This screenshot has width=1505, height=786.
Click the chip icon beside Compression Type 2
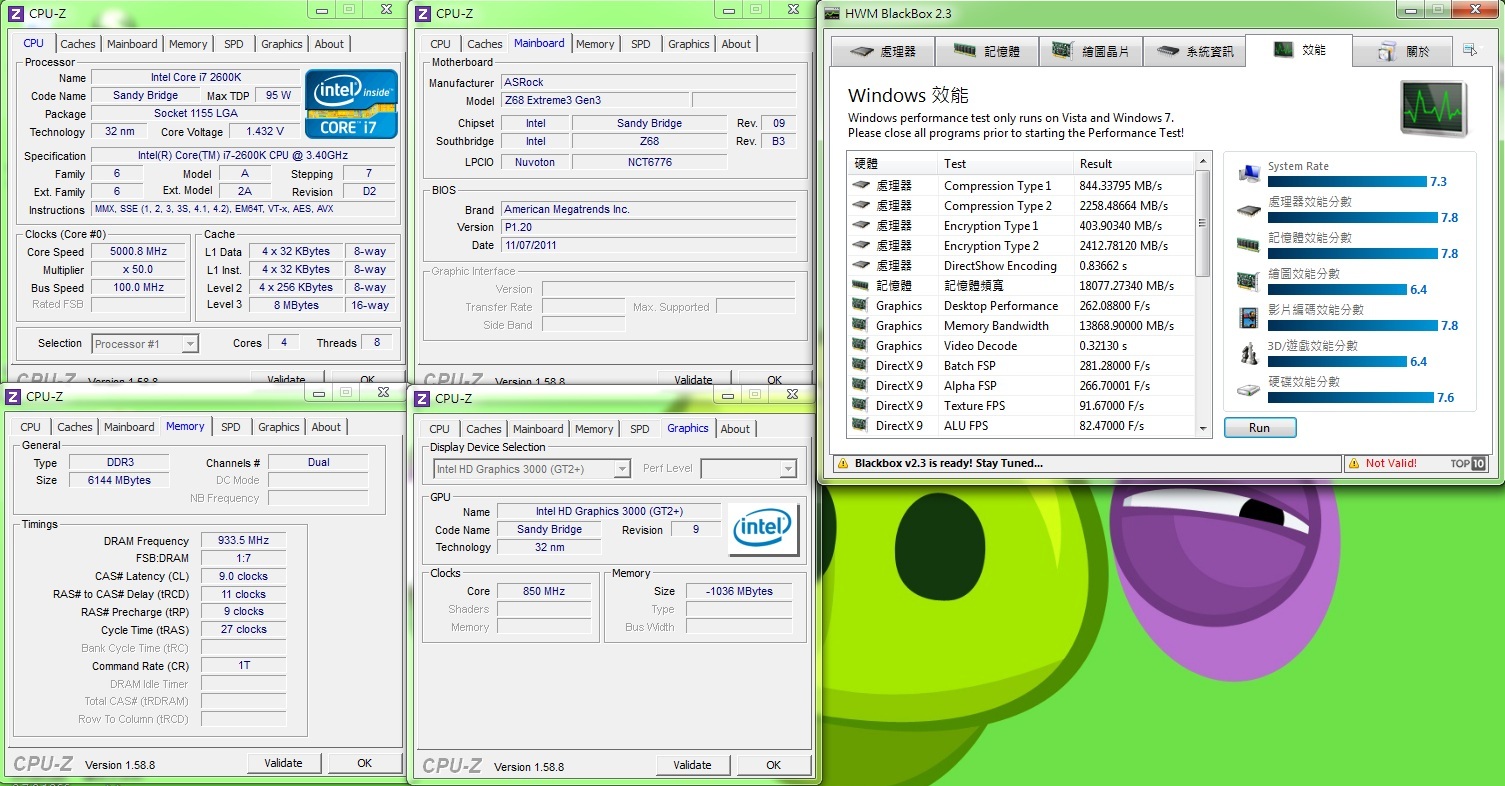(860, 205)
